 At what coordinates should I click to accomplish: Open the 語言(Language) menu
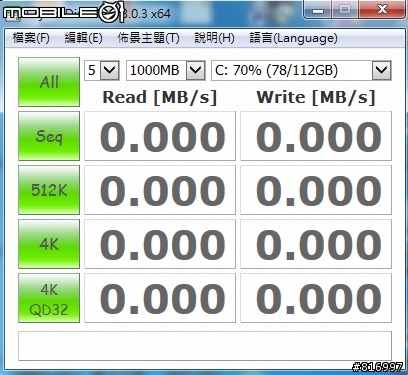[x=293, y=38]
